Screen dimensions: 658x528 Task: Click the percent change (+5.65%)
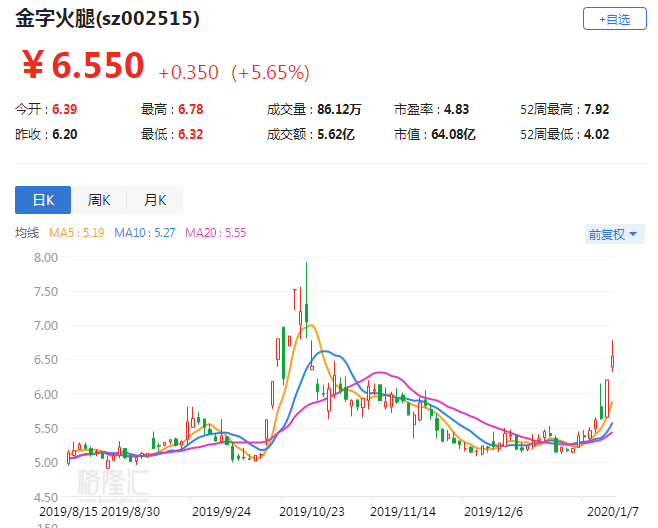coord(270,72)
